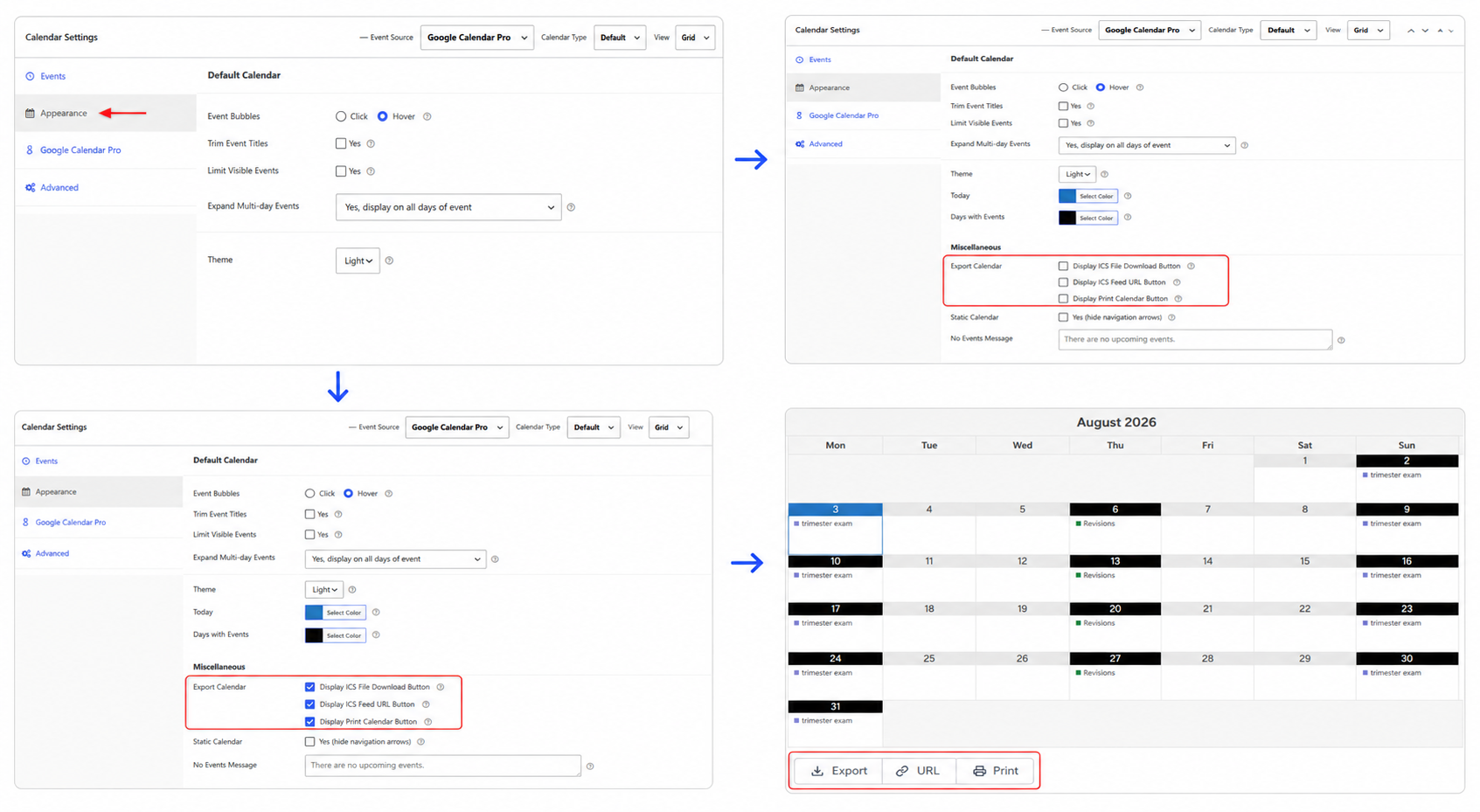Click the printer icon on Print button
The width and height of the screenshot is (1480, 812).
pos(979,771)
